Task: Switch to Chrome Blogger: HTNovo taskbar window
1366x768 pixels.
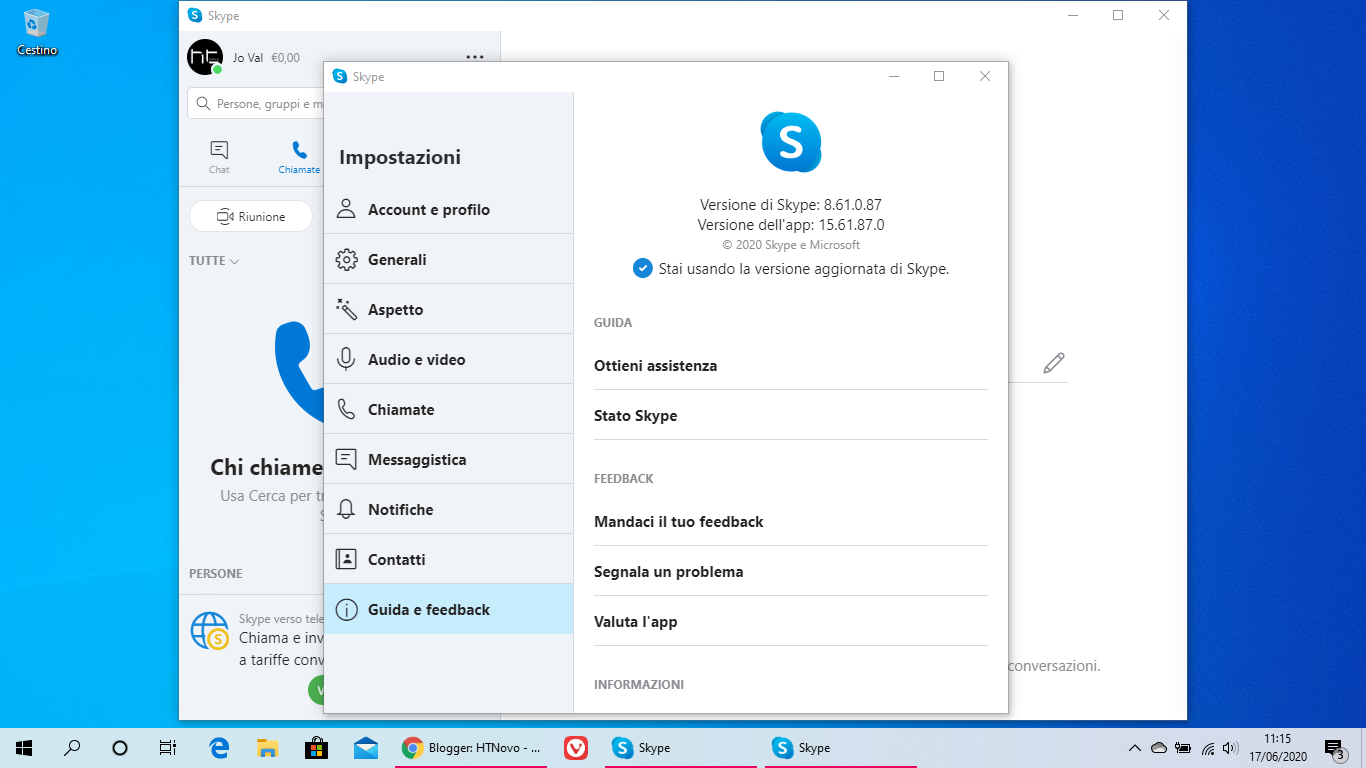Action: (x=471, y=747)
